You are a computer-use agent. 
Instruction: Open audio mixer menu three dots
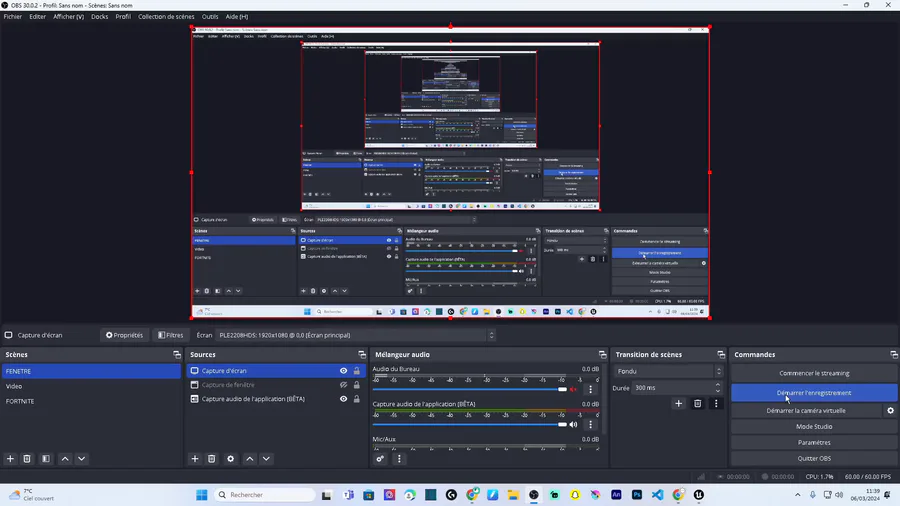pyautogui.click(x=399, y=459)
